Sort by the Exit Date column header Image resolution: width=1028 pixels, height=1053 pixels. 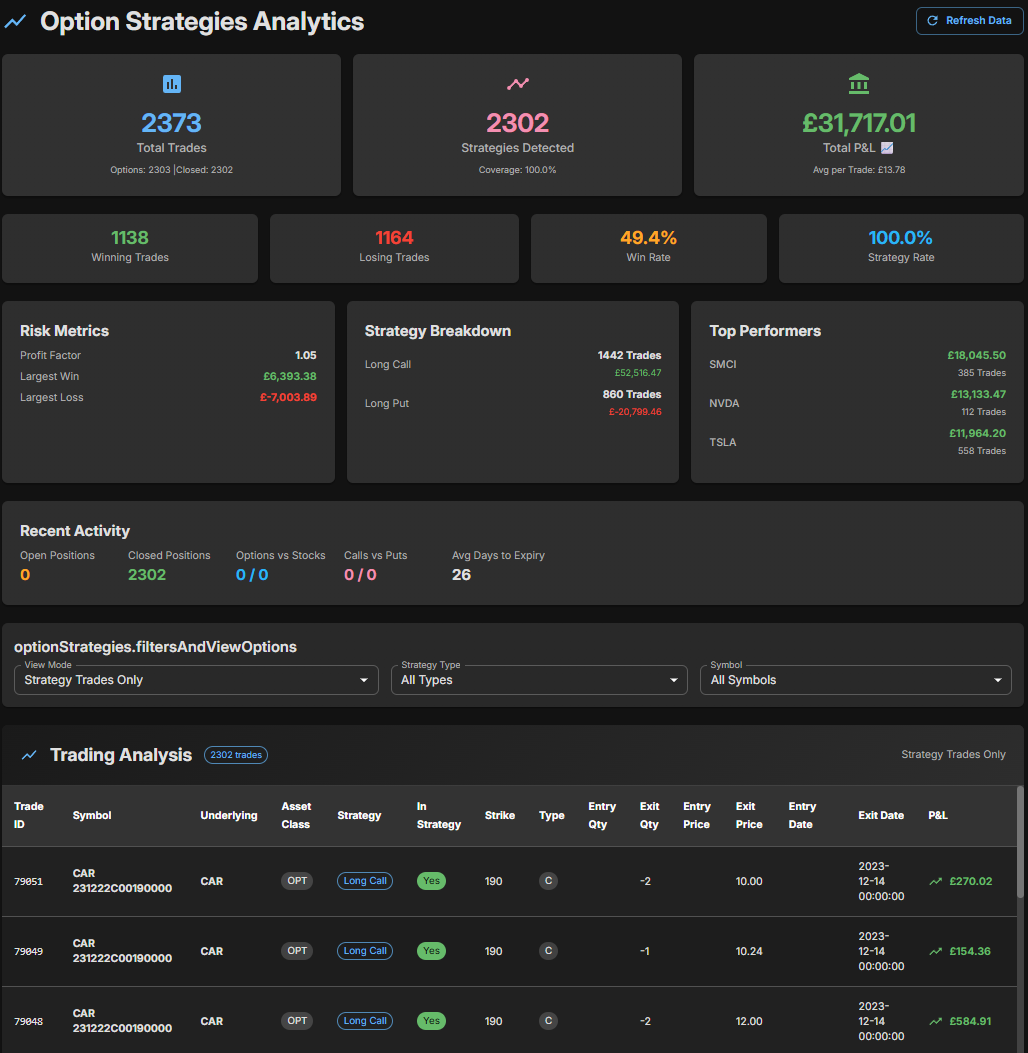pos(880,815)
